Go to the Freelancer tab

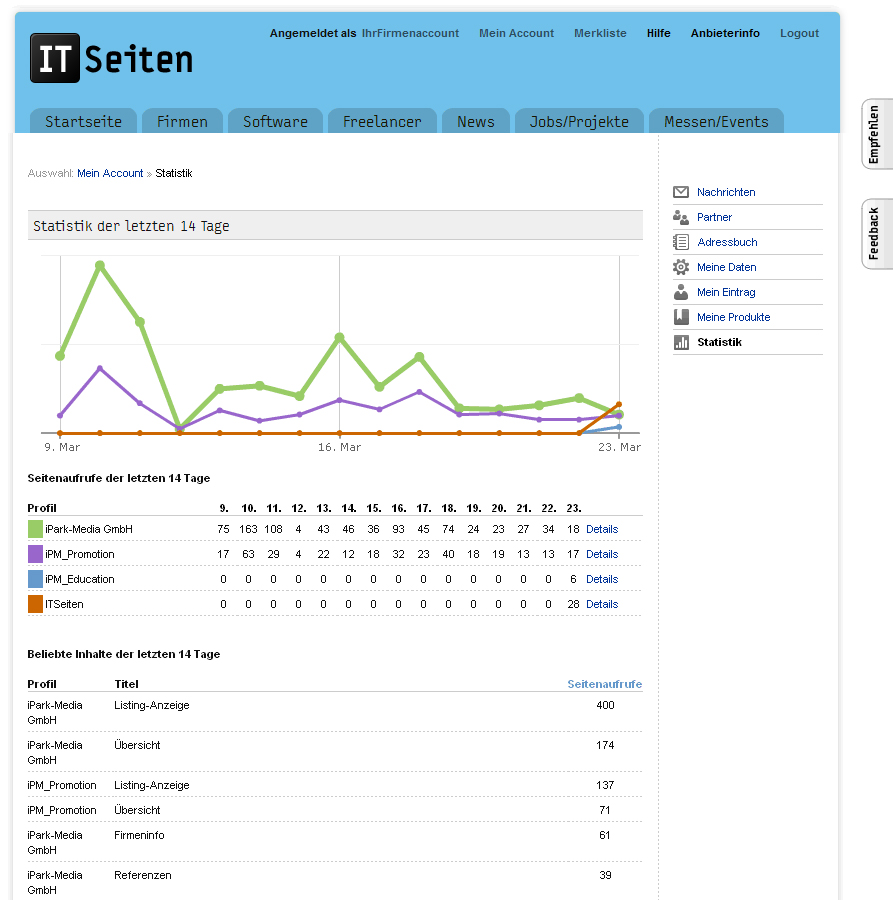[382, 121]
